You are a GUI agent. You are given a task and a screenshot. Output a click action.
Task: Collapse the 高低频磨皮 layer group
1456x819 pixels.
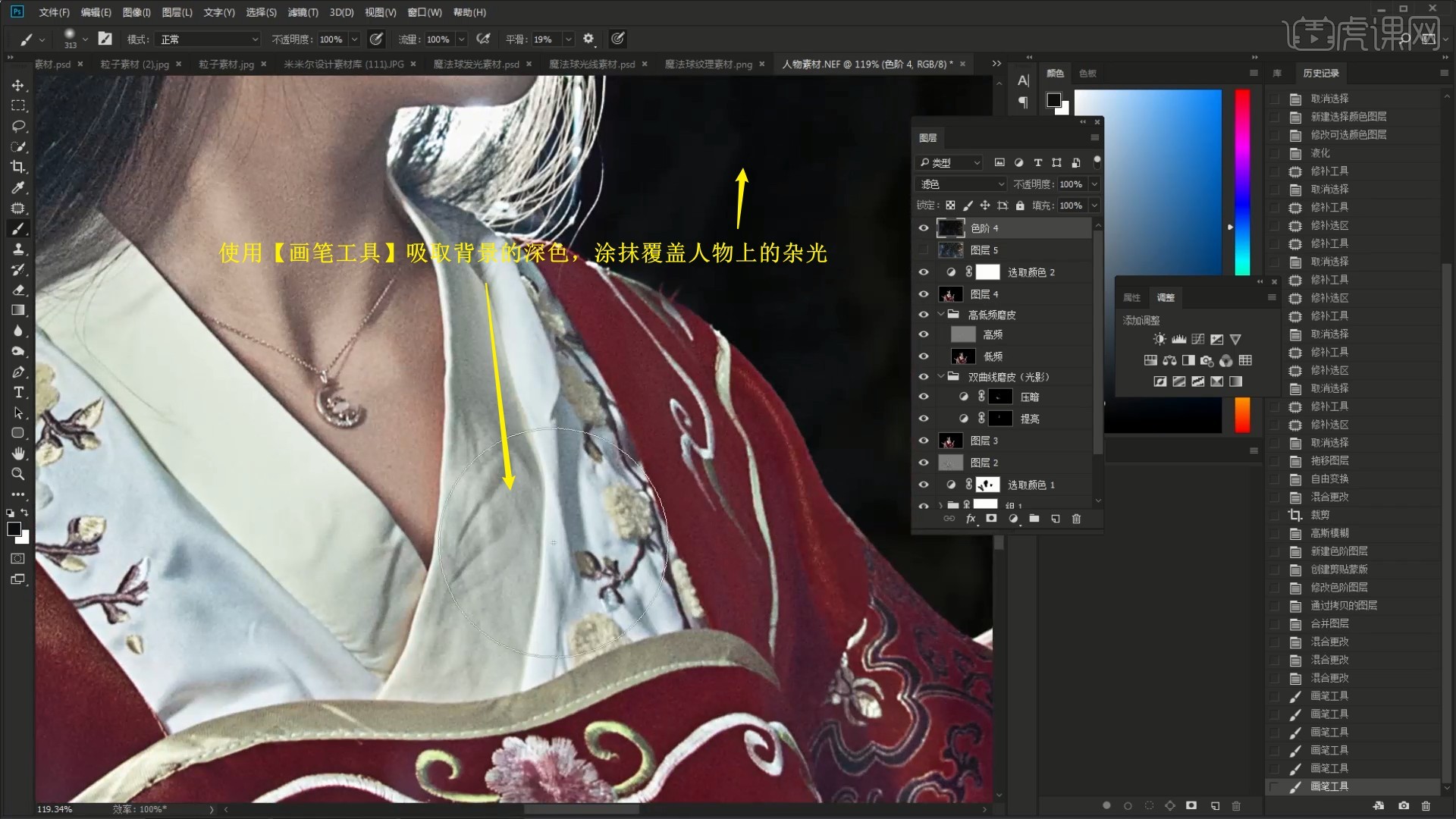[x=941, y=315]
